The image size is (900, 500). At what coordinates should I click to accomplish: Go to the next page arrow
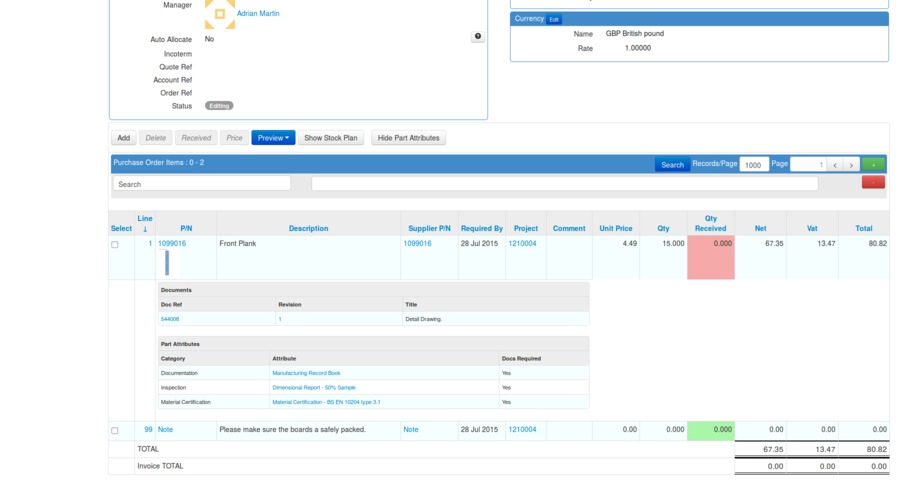(851, 165)
